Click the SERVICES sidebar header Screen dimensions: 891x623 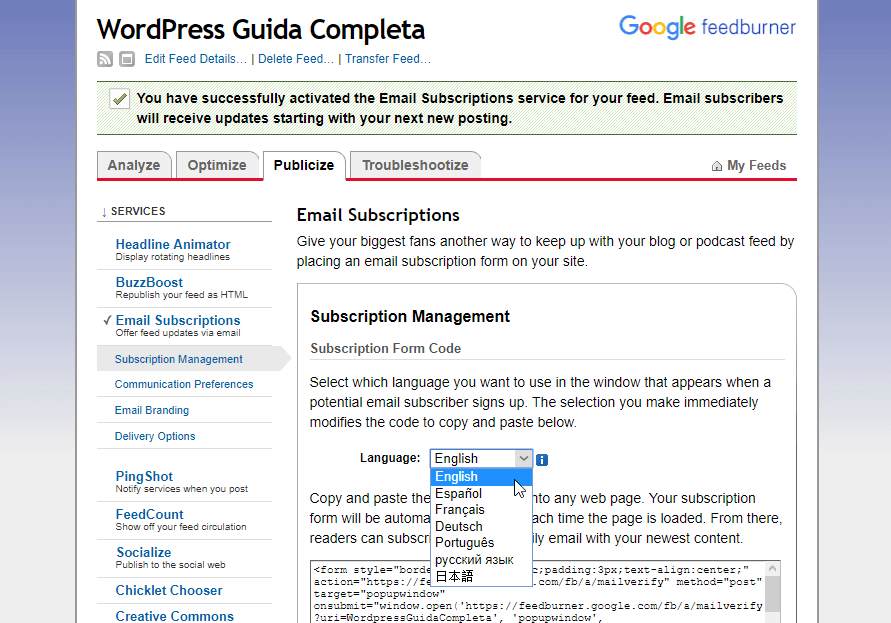tap(138, 211)
